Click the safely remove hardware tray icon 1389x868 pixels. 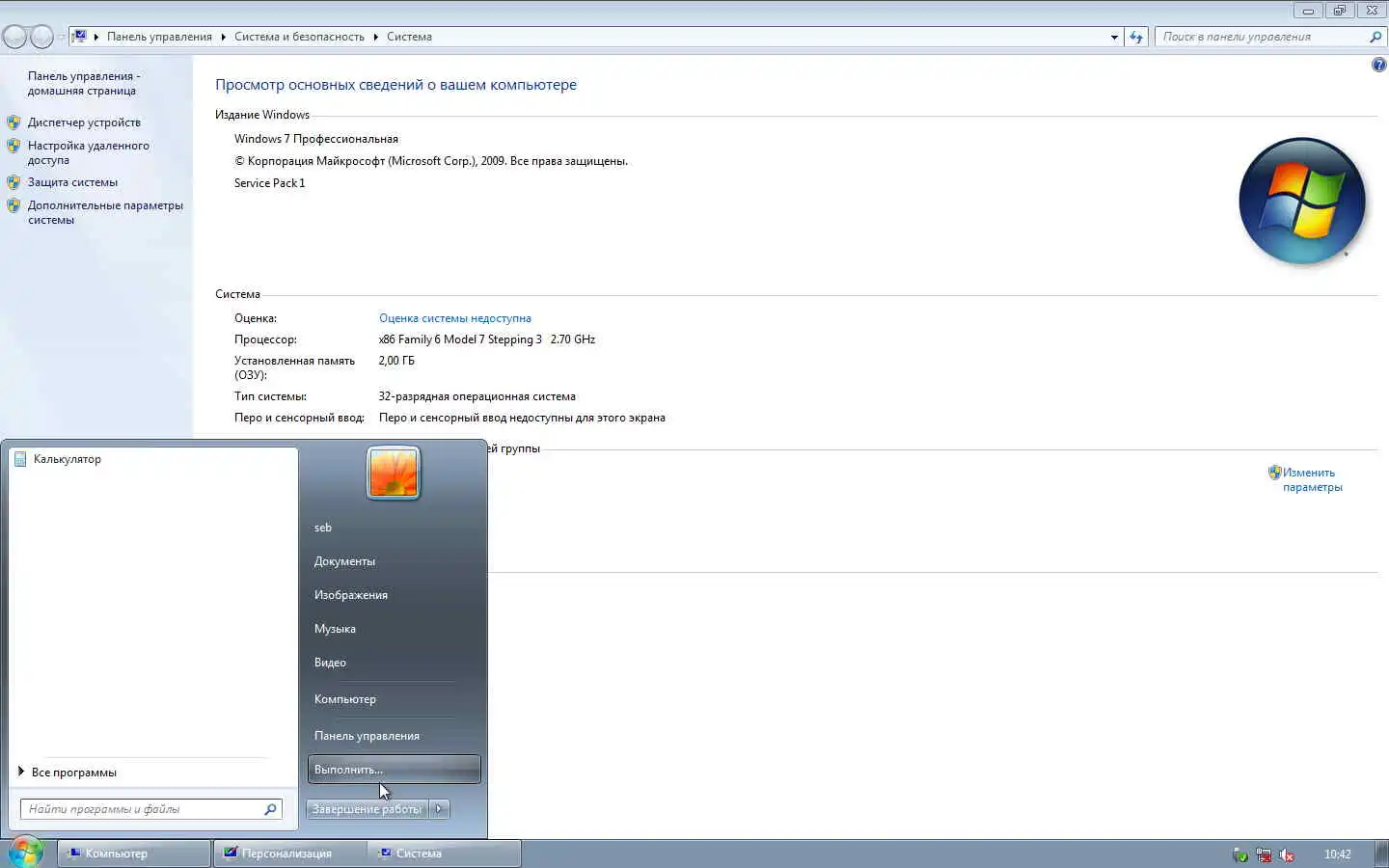[1240, 854]
